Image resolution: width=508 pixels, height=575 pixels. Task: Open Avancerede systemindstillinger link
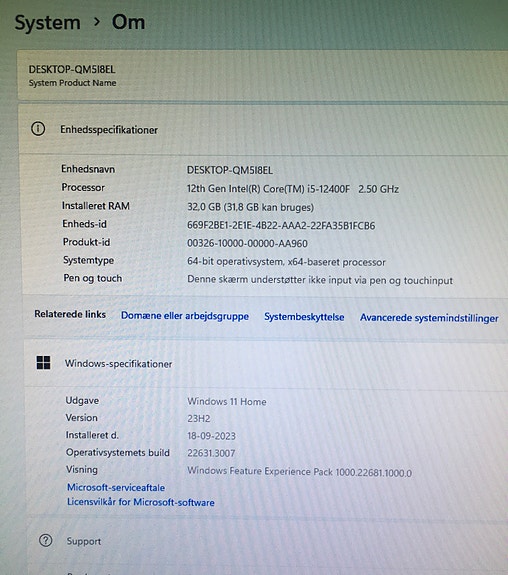coord(429,318)
